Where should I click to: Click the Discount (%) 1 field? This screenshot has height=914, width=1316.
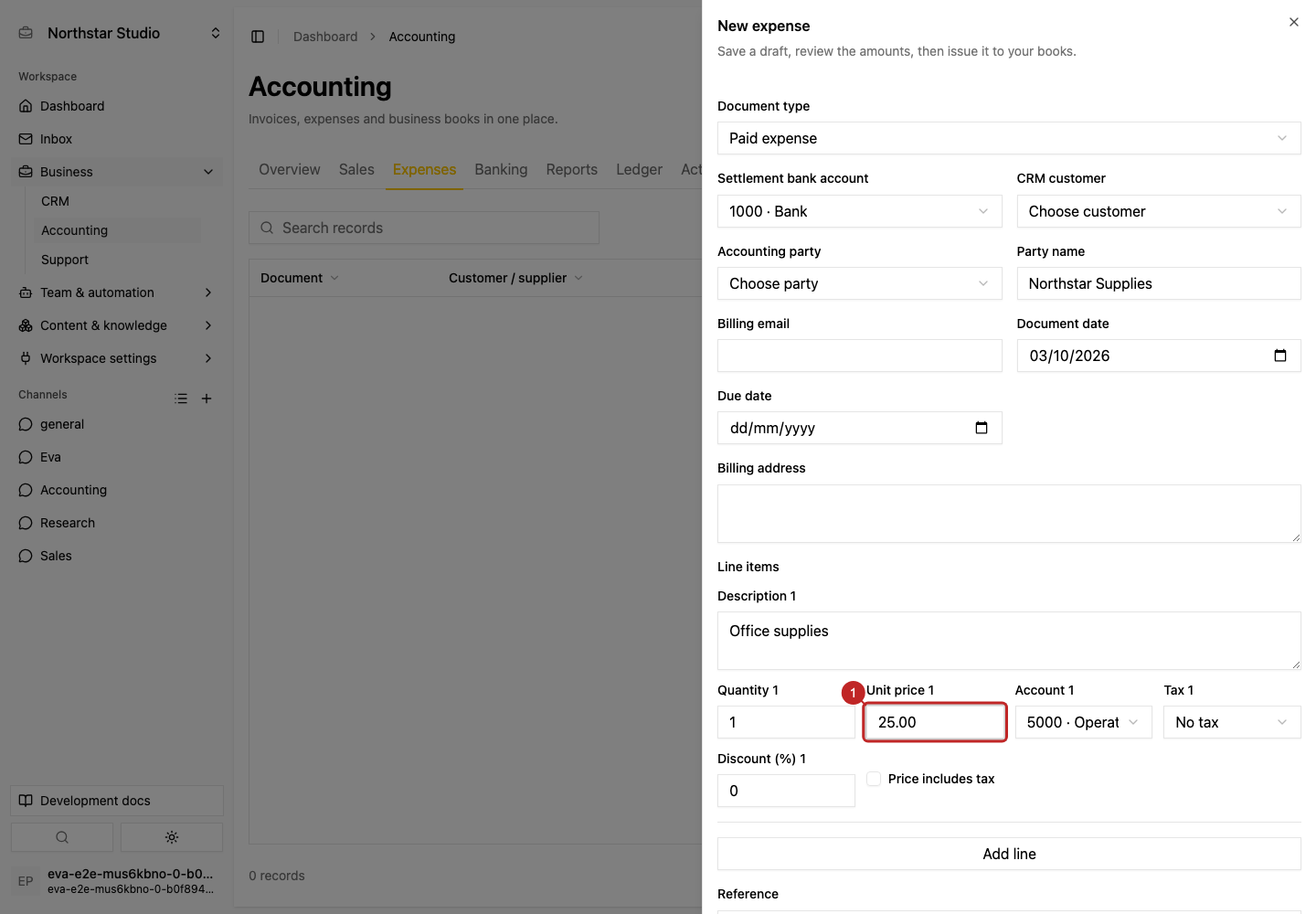click(x=786, y=791)
